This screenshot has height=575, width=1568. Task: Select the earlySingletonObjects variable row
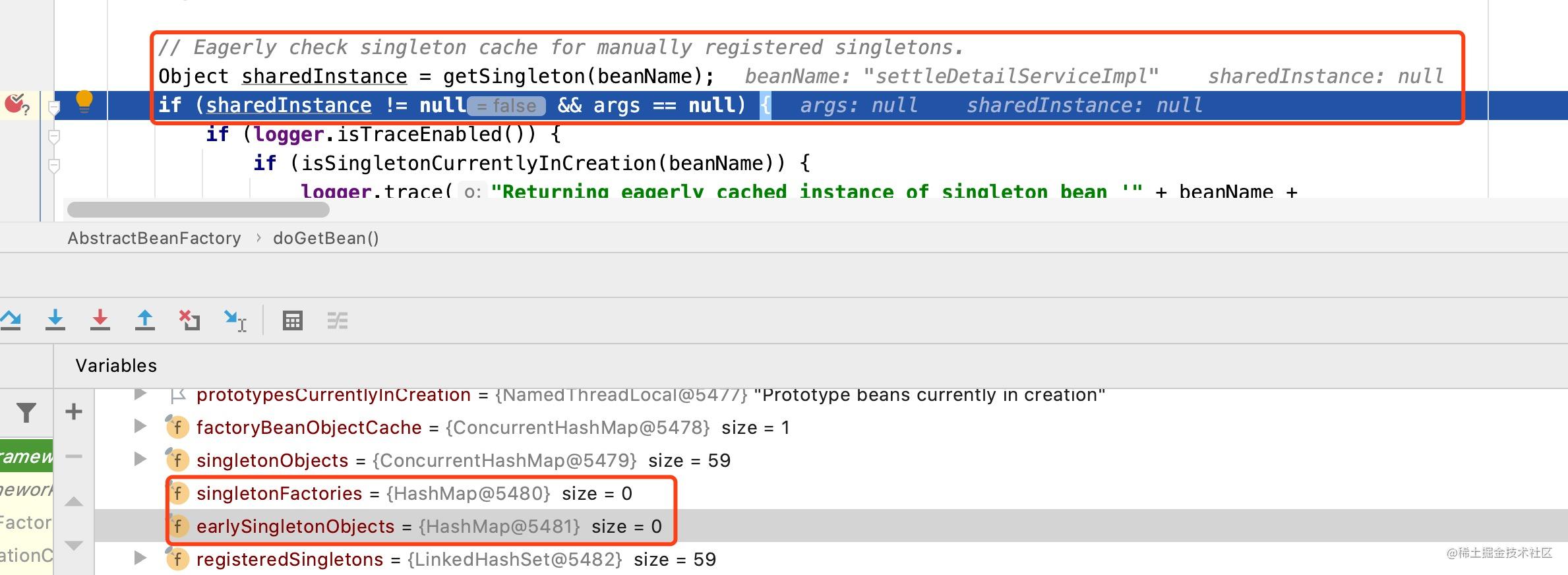831,526
